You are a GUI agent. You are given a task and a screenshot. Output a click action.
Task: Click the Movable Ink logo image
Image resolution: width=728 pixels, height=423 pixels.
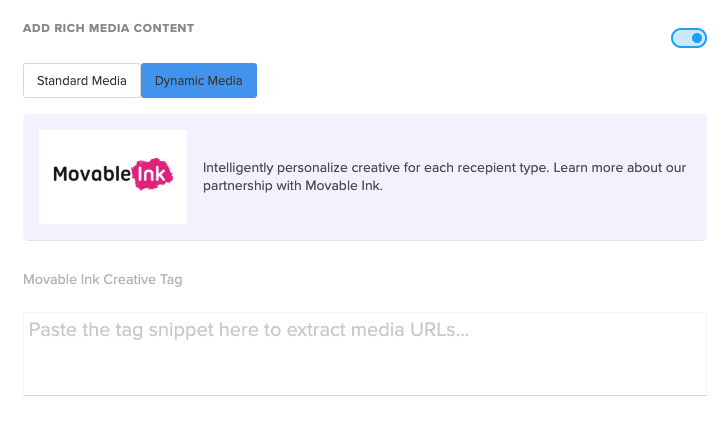pos(113,176)
